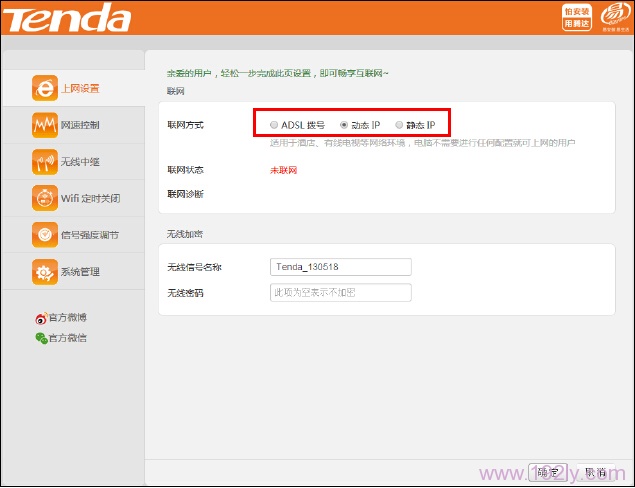Visit the 官方微信 link

tap(68, 338)
